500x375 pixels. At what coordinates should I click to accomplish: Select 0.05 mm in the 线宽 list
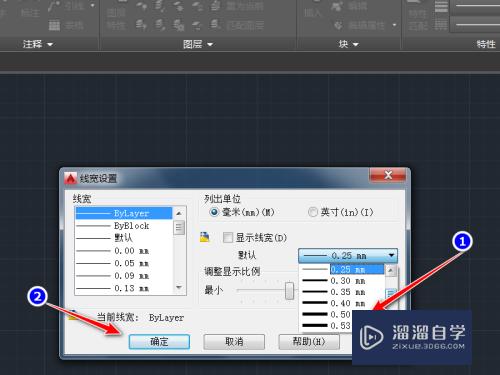coord(124,263)
